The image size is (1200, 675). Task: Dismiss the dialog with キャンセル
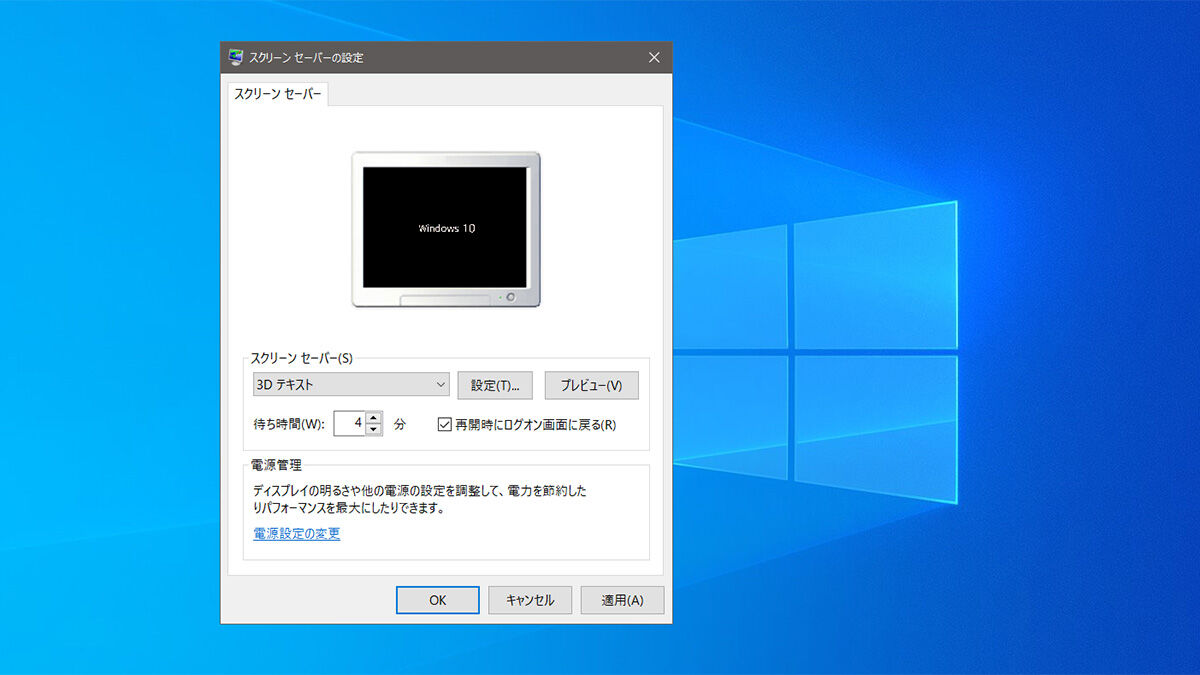[x=529, y=599]
